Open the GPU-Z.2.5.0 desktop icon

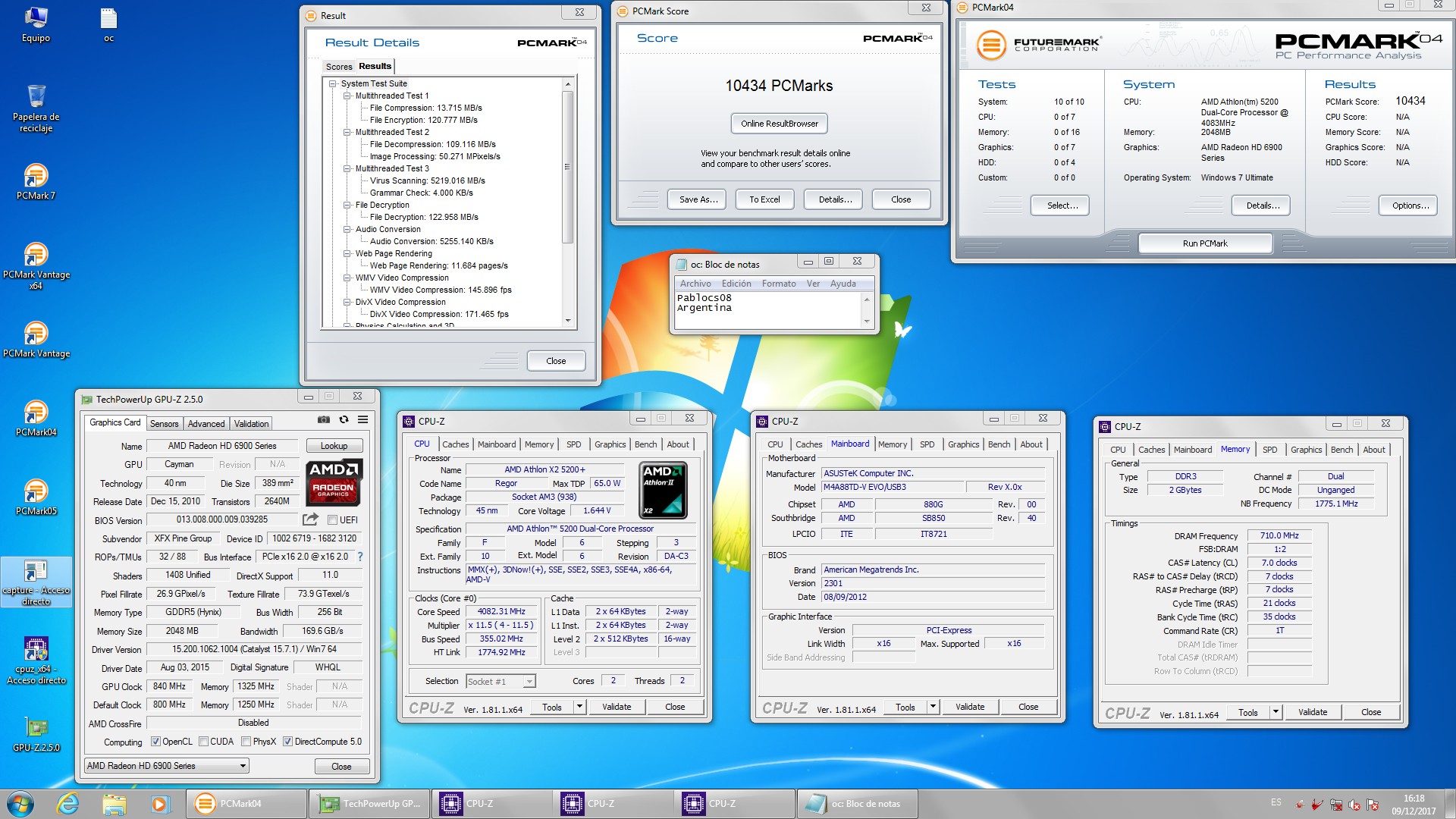coord(36,734)
